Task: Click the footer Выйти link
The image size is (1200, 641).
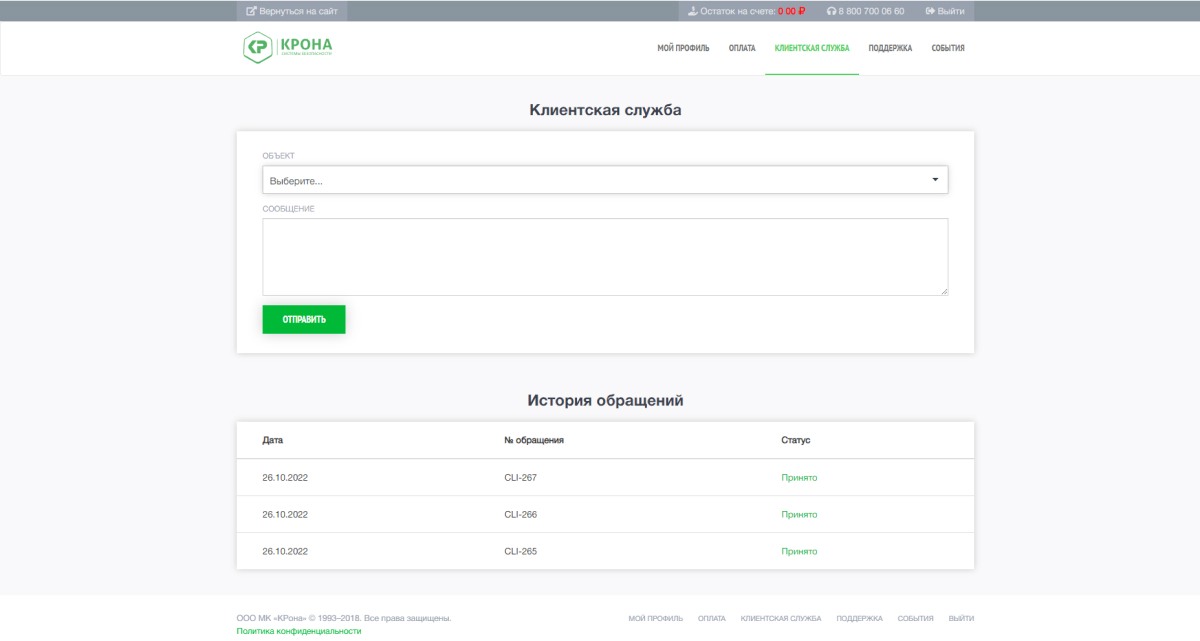Action: tap(961, 618)
